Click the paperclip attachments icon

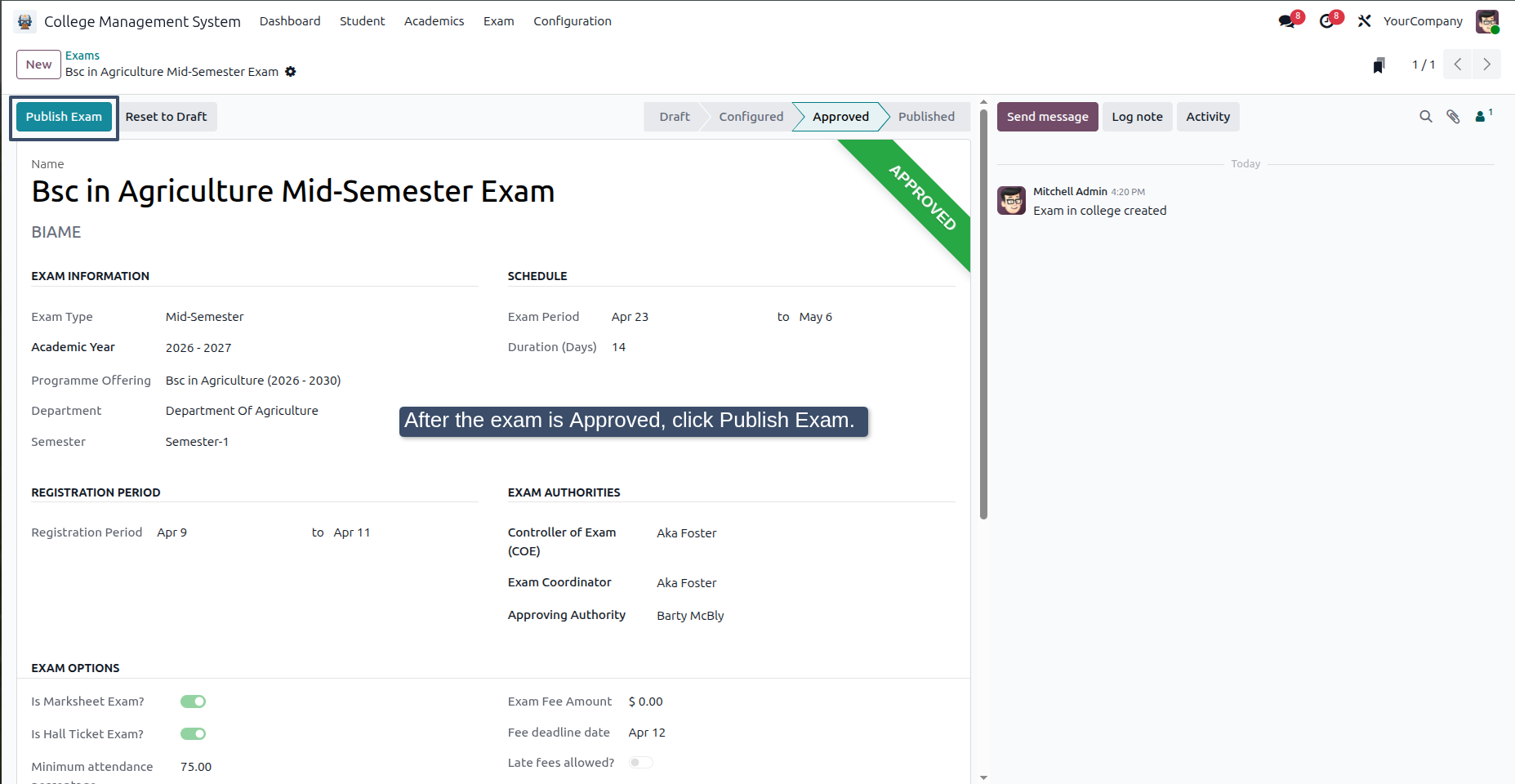click(1453, 117)
